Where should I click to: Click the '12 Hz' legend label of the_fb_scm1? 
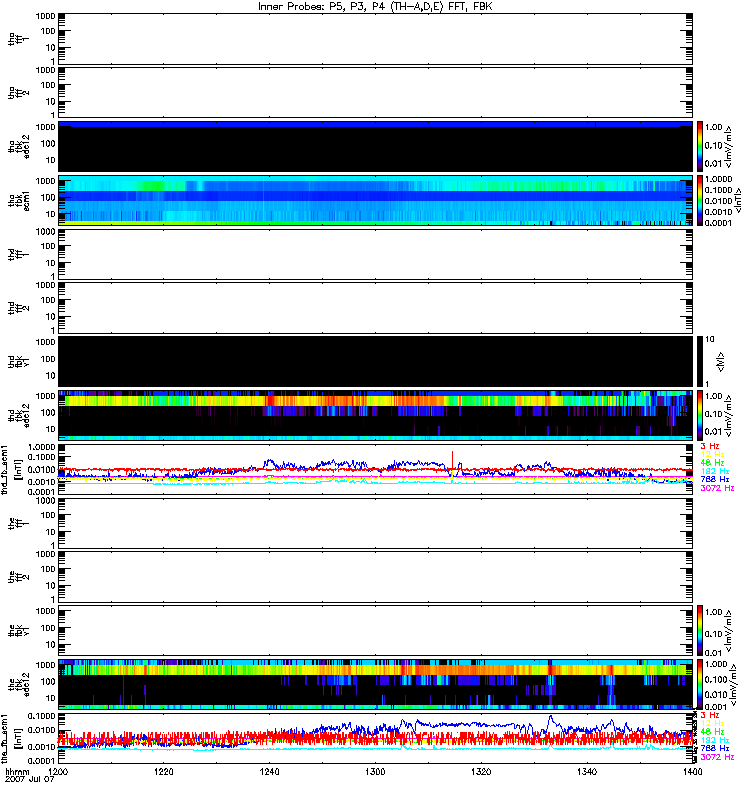pos(712,723)
